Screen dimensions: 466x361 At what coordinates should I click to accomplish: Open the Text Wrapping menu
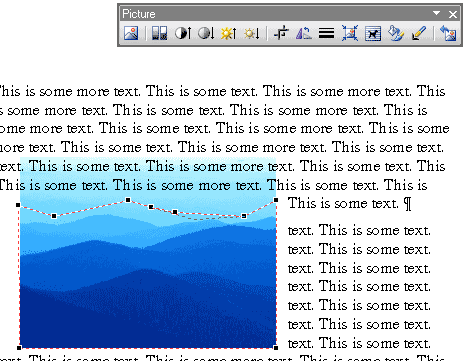[373, 33]
